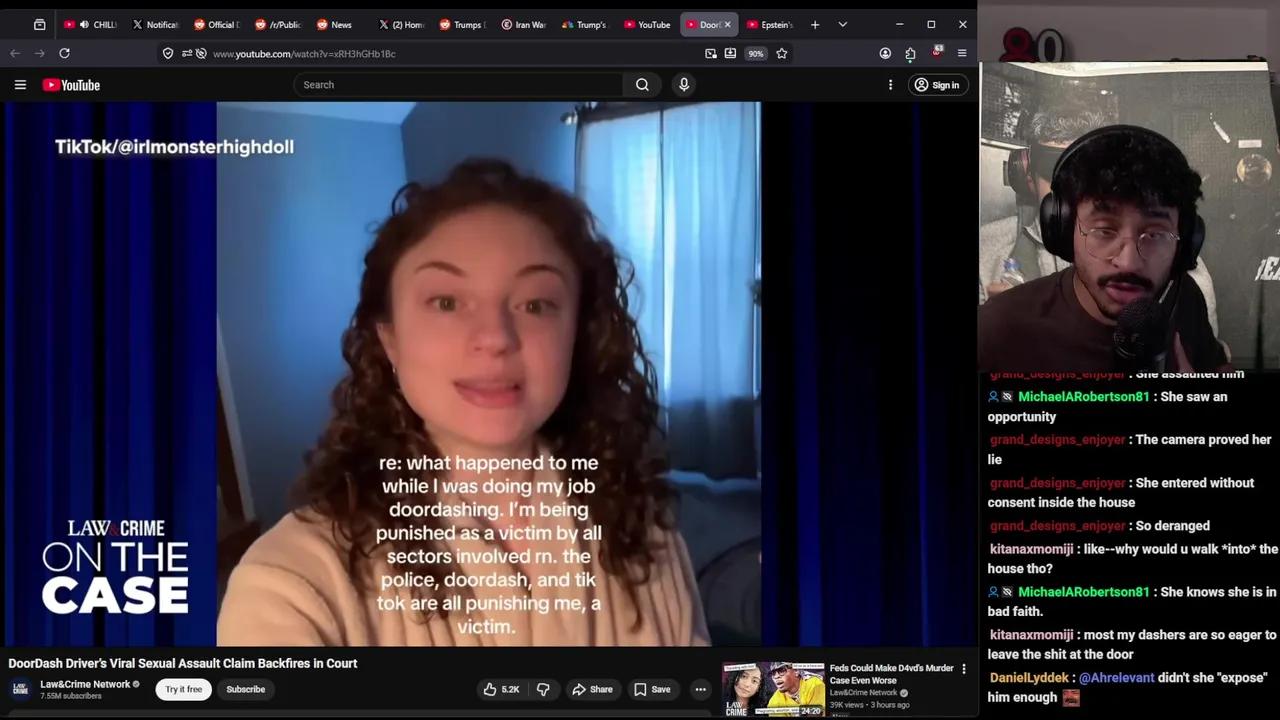Switch to the Iran War tab
1280x720 pixels.
[x=524, y=24]
